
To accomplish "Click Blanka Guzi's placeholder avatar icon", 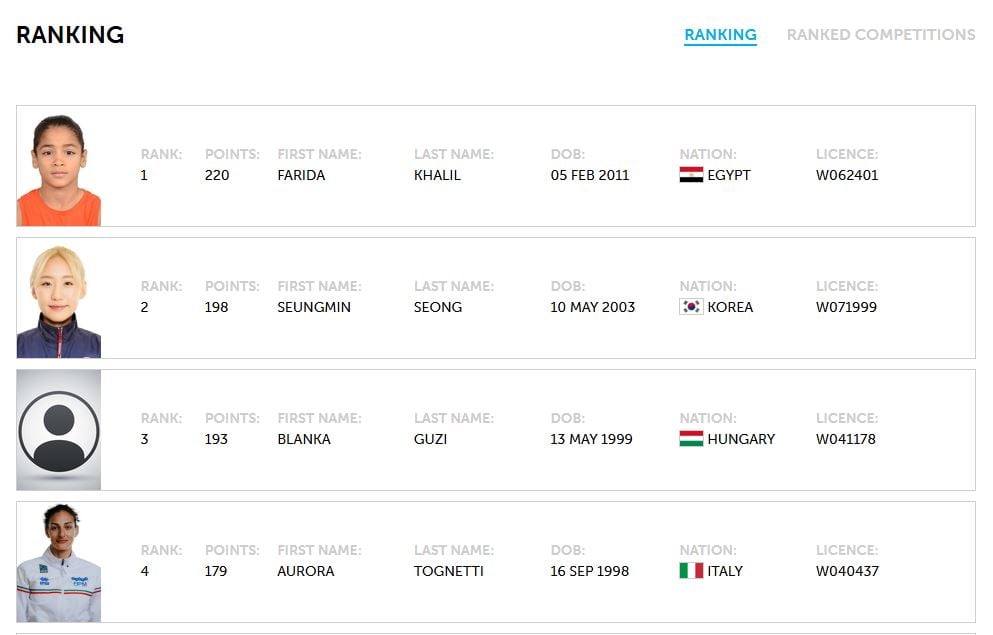I will click(59, 430).
